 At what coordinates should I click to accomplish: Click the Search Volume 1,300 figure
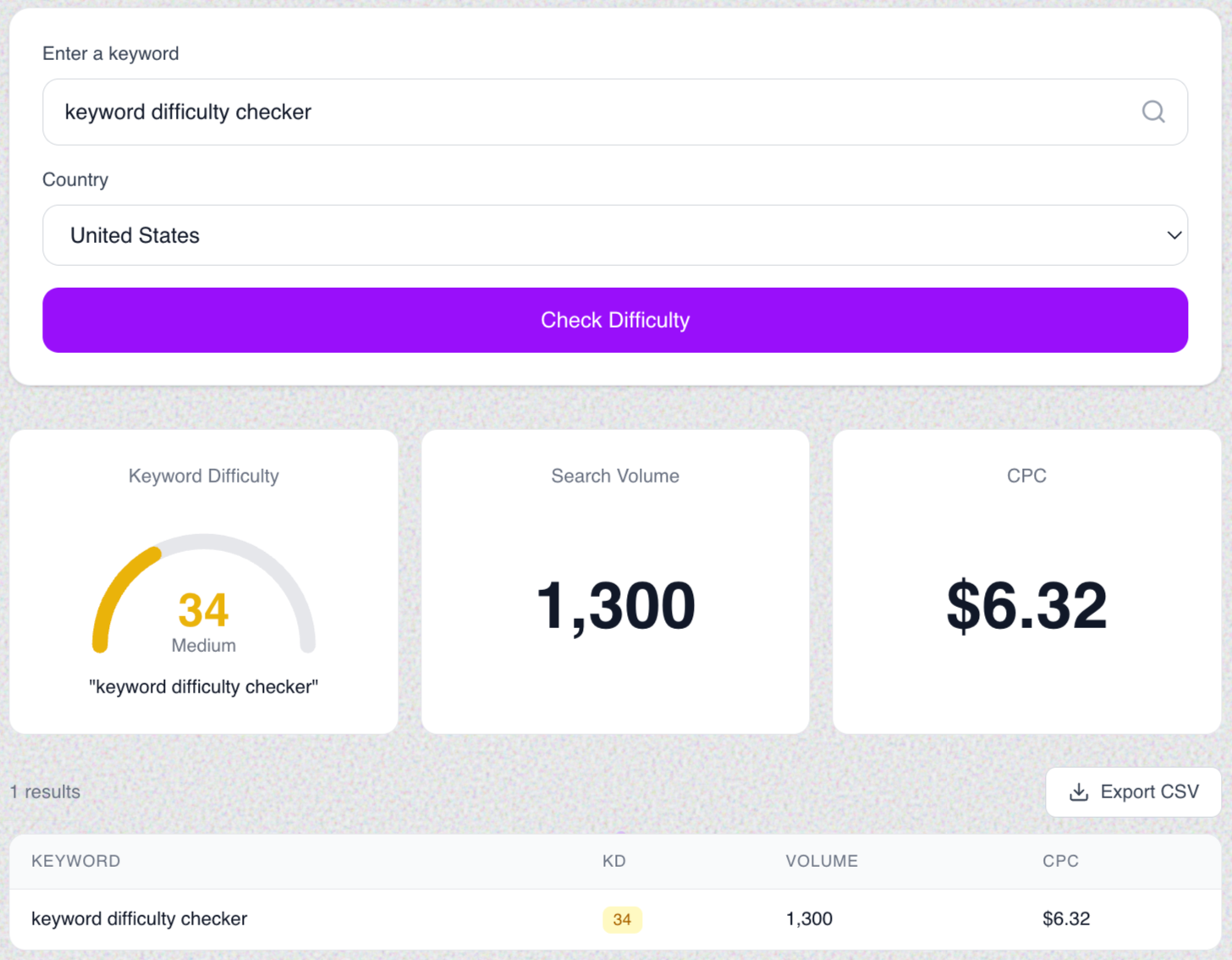[615, 604]
